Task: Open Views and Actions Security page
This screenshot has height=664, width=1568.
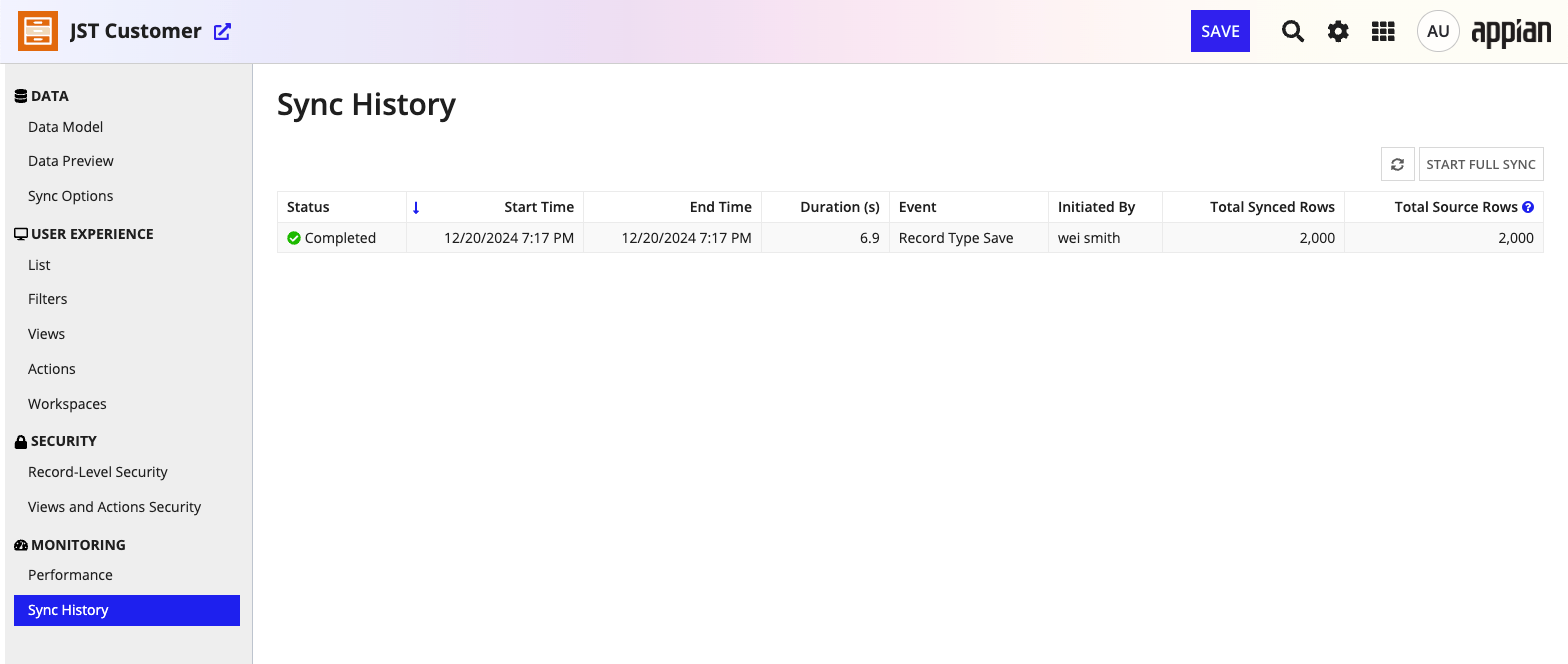Action: pos(115,507)
